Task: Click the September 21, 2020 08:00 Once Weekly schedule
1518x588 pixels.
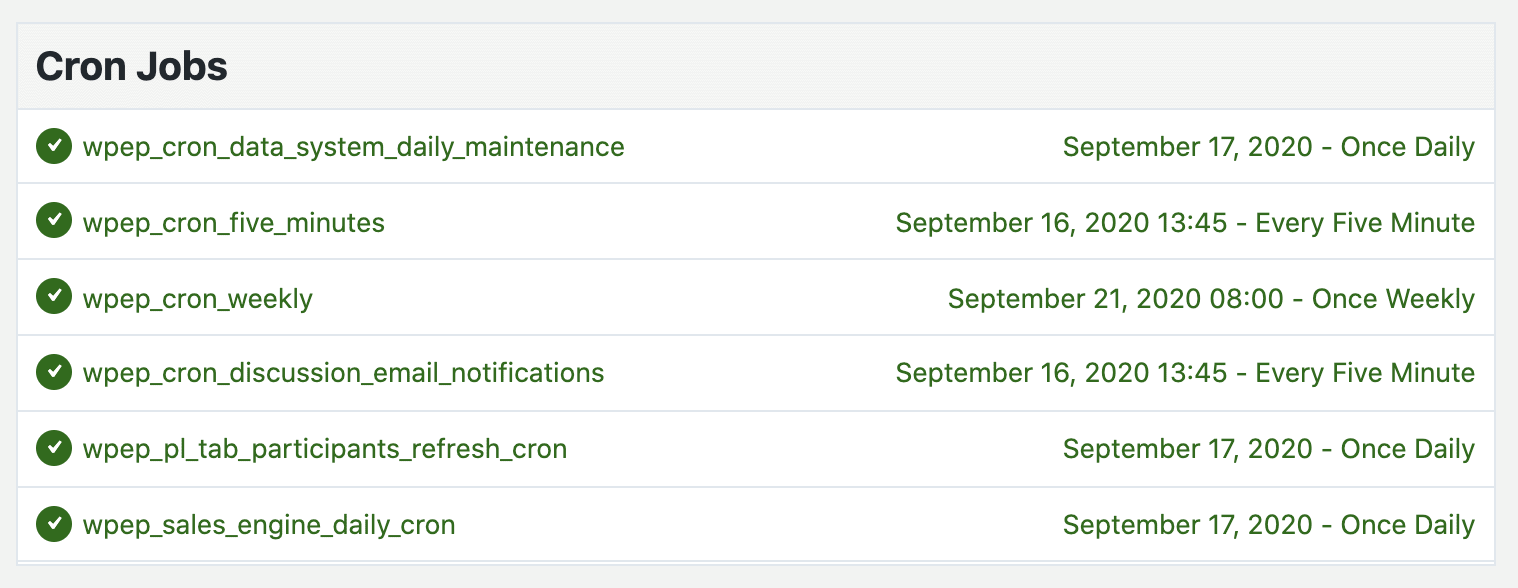Action: (1211, 299)
